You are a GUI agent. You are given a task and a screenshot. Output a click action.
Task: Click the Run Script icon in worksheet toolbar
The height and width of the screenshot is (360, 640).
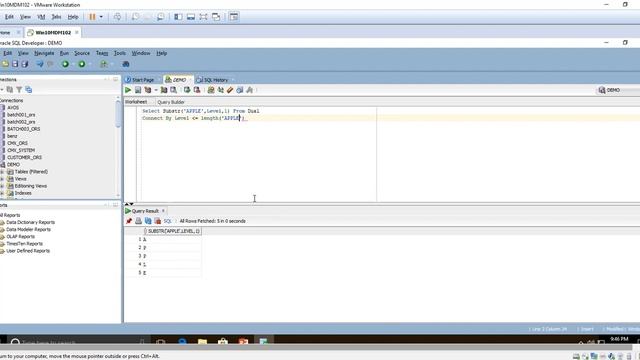coord(138,90)
